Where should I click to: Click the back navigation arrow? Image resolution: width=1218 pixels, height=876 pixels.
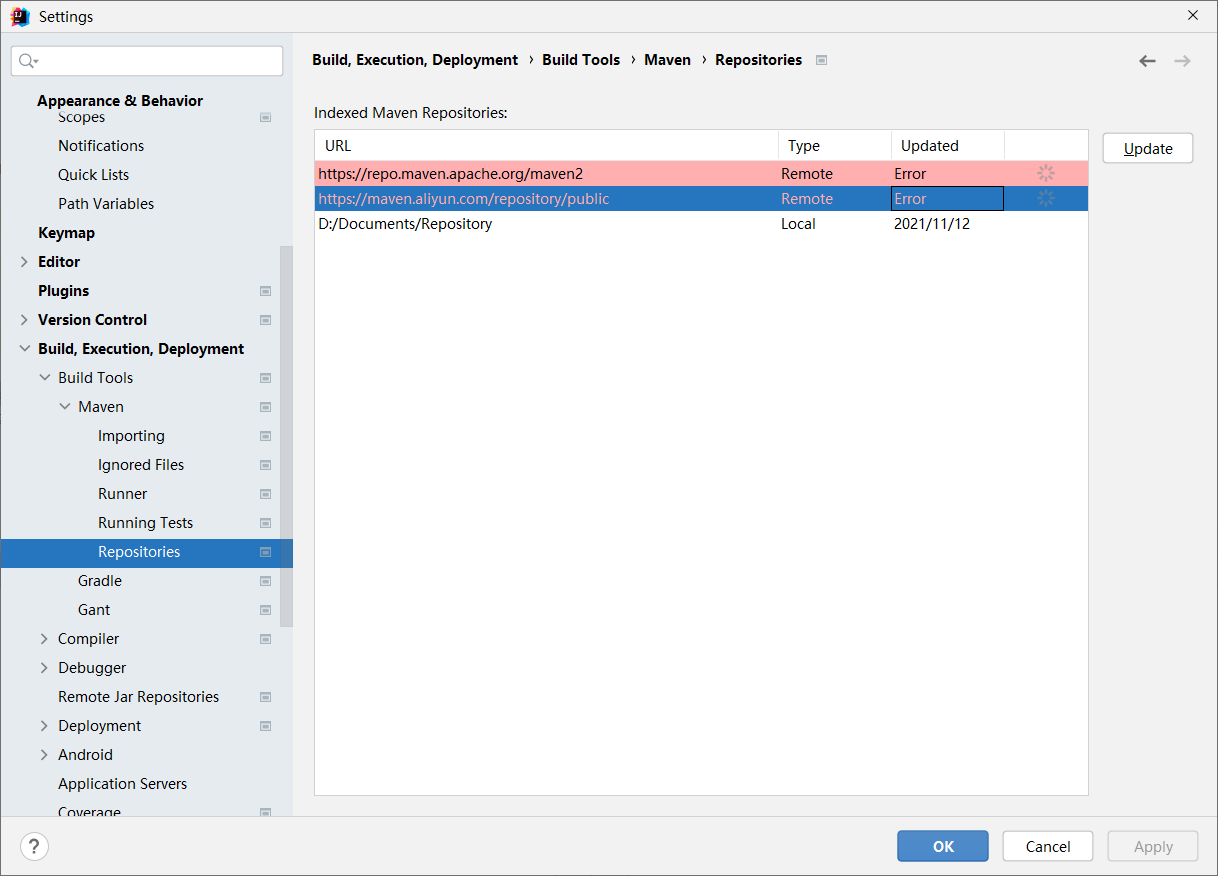[1147, 61]
